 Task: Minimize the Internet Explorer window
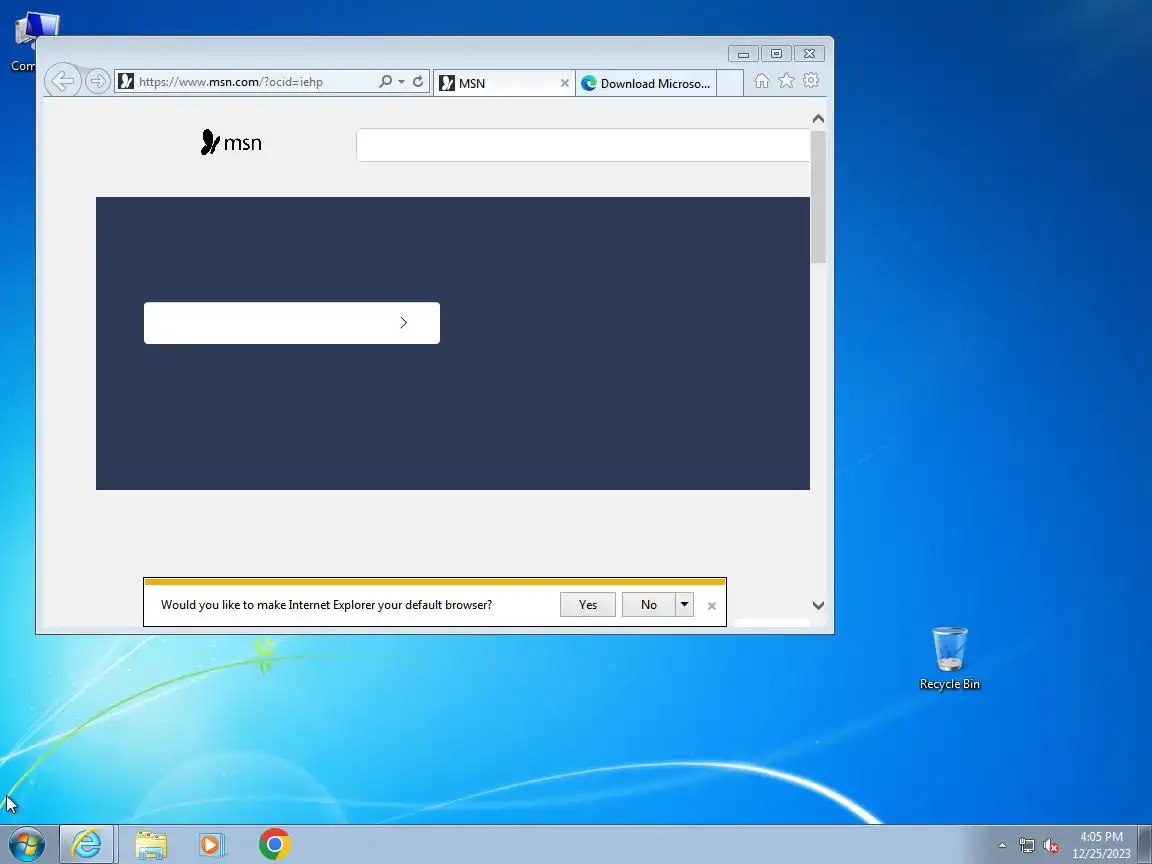coord(743,54)
